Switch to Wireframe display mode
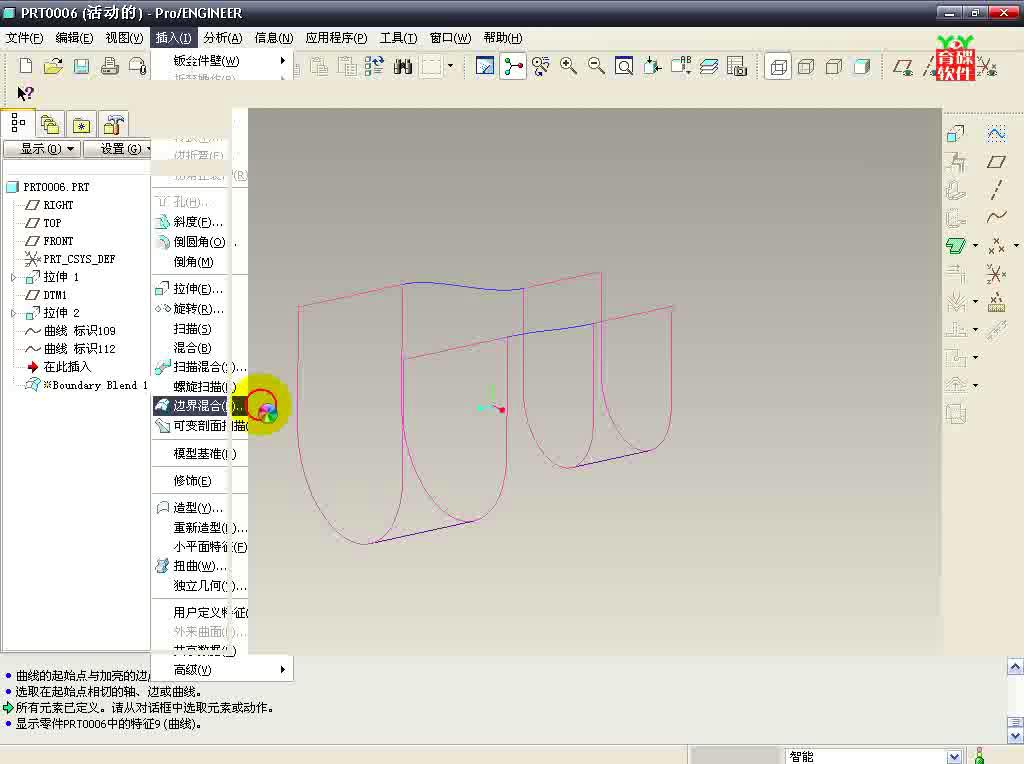Viewport: 1024px width, 764px height. pos(778,66)
